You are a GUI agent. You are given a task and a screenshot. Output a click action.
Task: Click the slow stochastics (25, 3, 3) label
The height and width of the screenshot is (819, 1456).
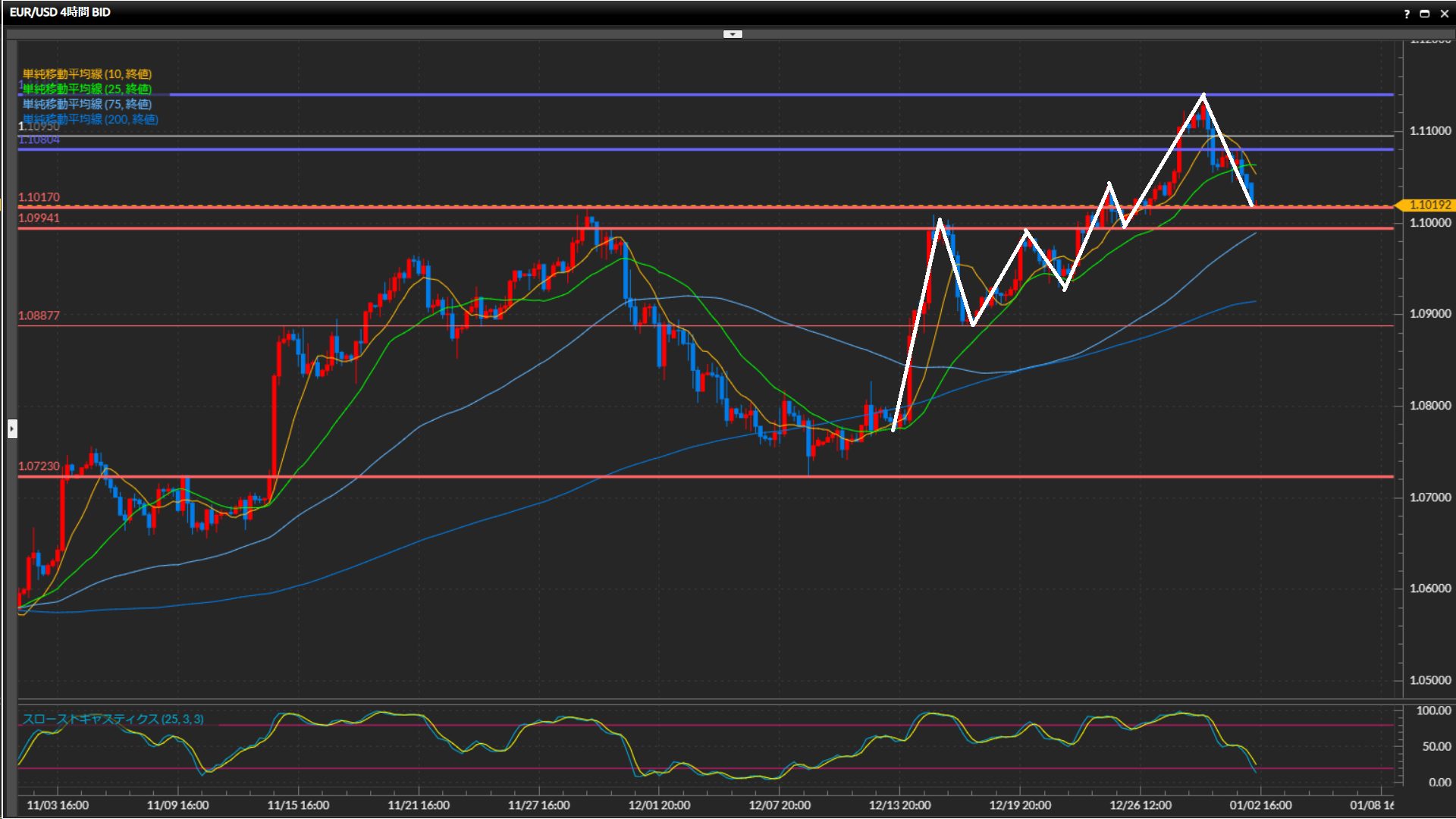tap(113, 719)
